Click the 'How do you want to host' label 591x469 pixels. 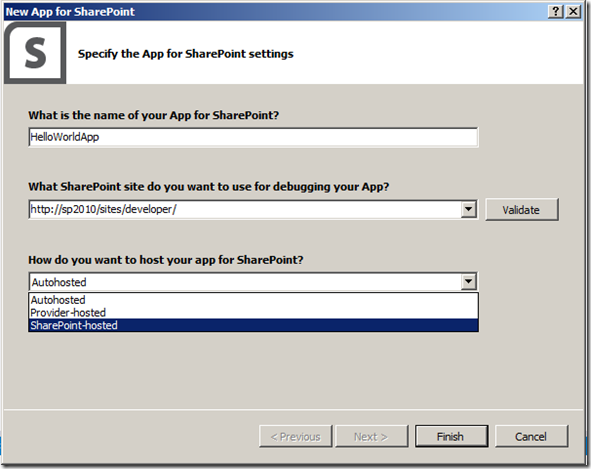coord(166,260)
